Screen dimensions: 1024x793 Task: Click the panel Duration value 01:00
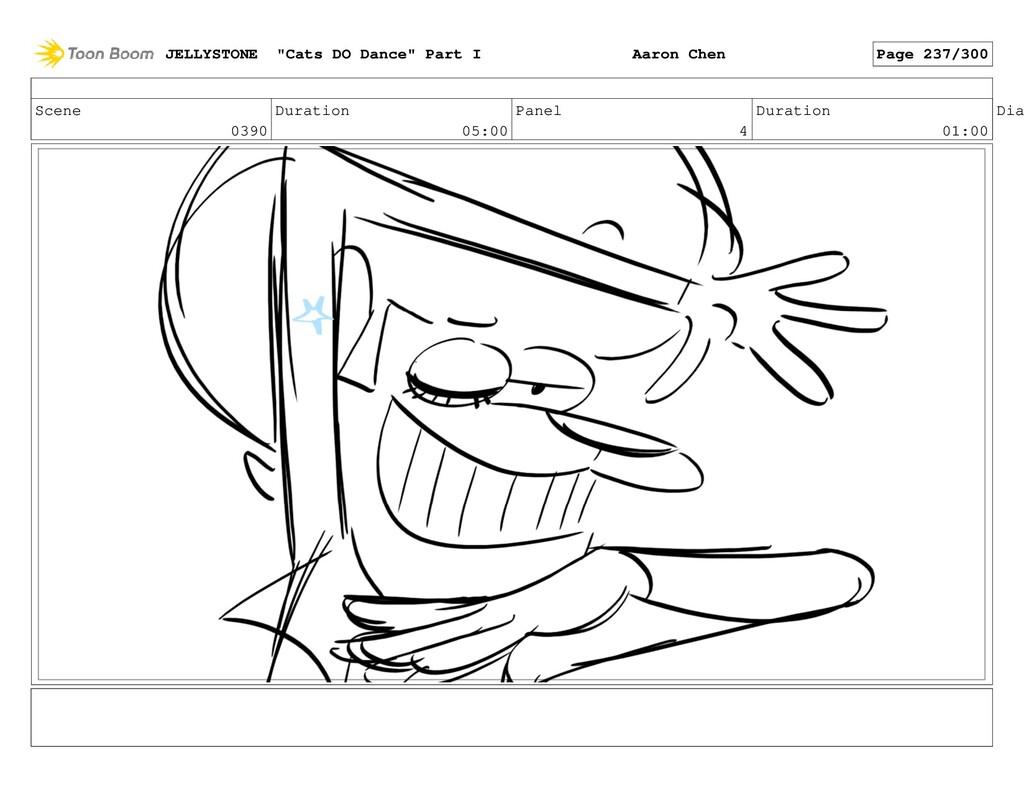[965, 131]
